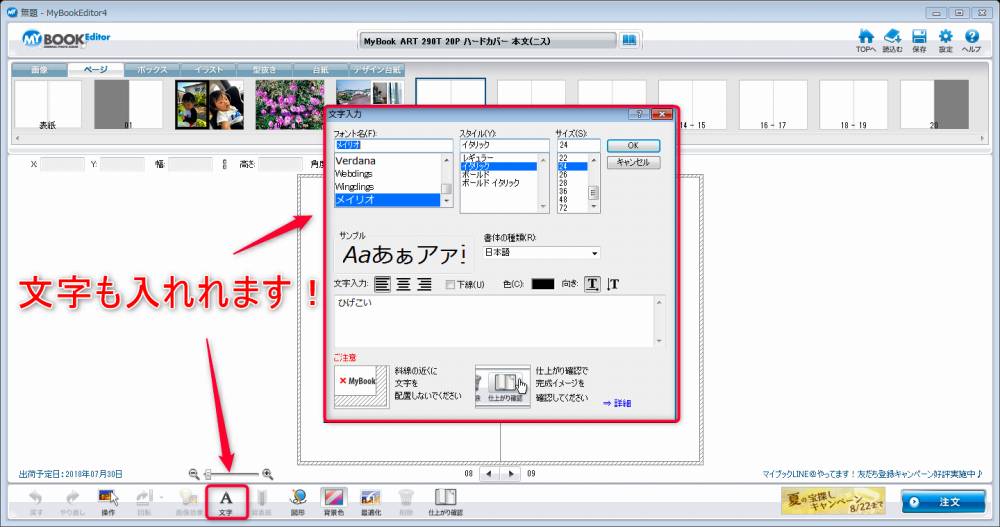Click the 注文 order button
This screenshot has width=1000, height=527.
click(x=943, y=501)
